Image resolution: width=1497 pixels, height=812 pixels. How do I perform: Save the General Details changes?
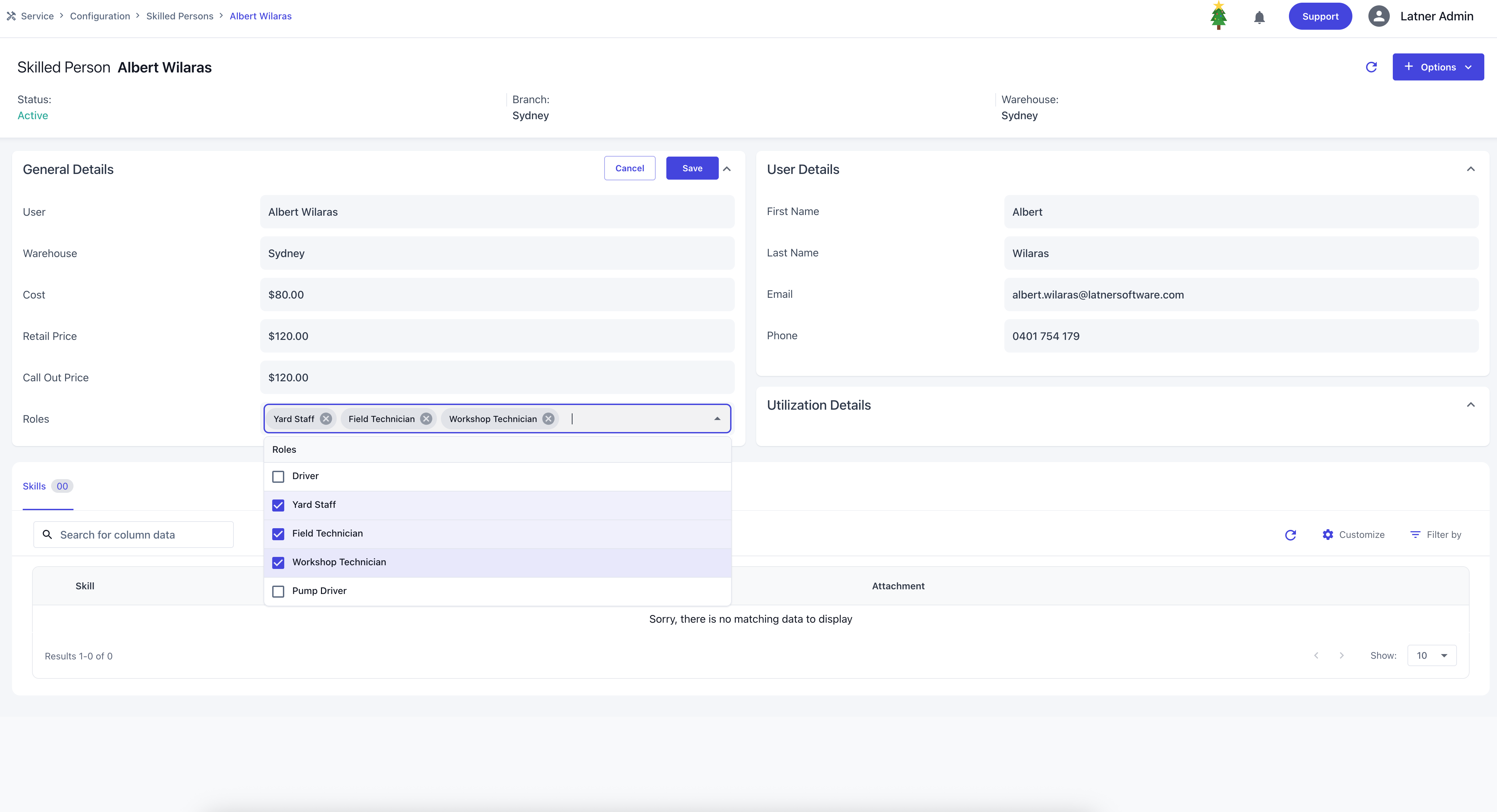pyautogui.click(x=691, y=168)
